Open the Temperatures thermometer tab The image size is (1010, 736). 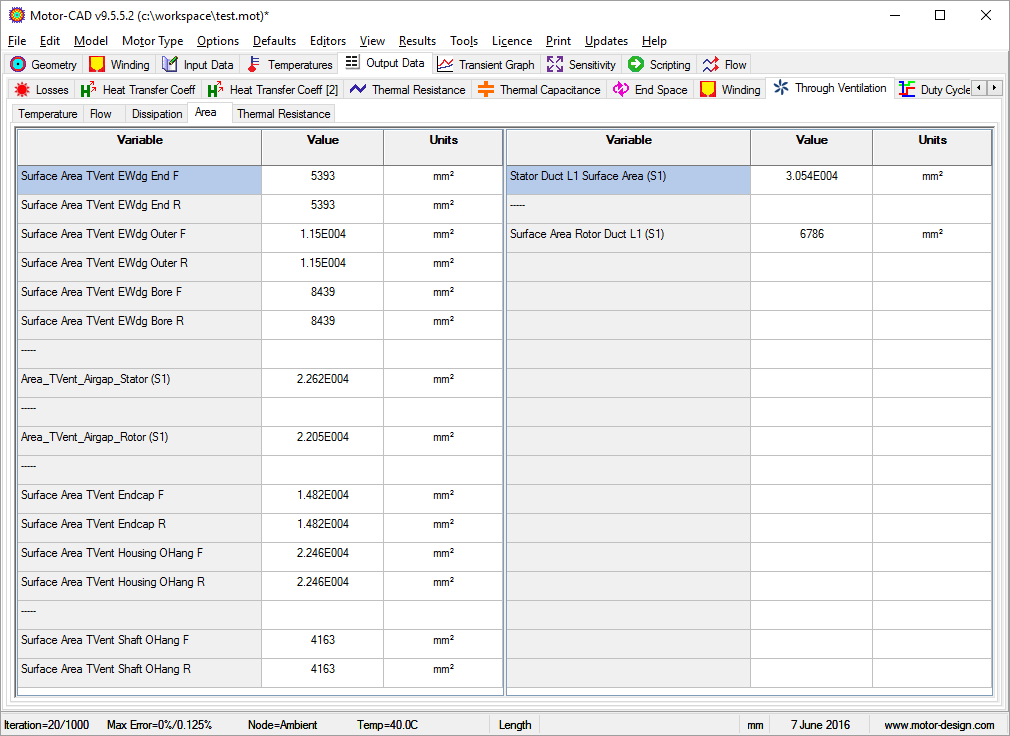click(289, 64)
